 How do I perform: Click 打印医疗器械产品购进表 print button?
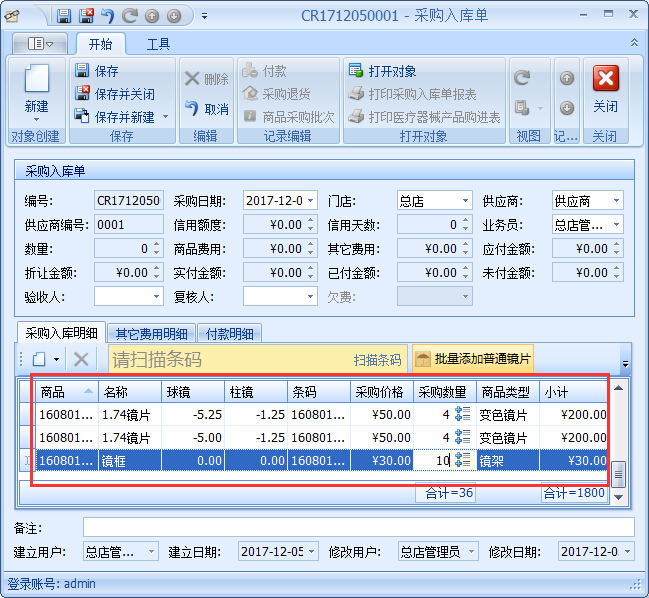tap(424, 117)
